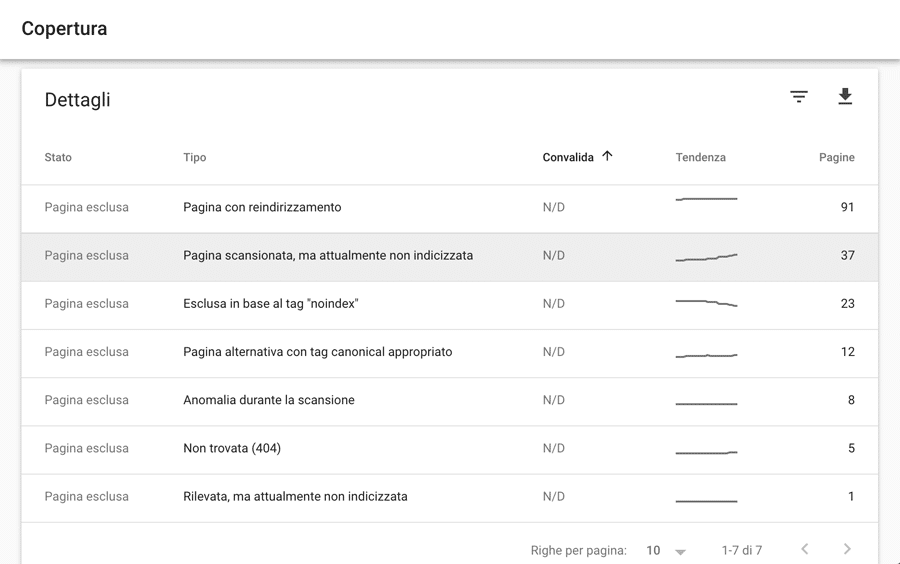Viewport: 900px width, 564px height.
Task: Open 'Pagina scansionata, ma attualmente non indicizzata' row
Action: click(449, 257)
